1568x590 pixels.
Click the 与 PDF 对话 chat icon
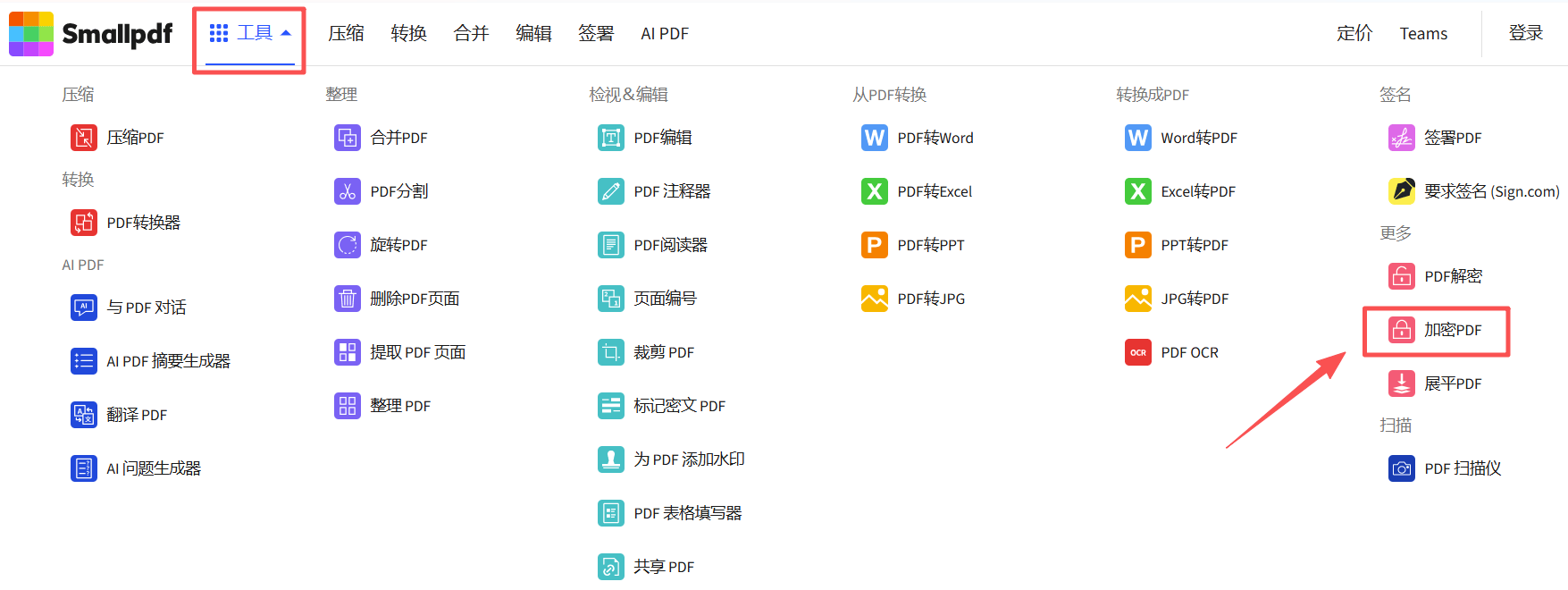(x=84, y=308)
